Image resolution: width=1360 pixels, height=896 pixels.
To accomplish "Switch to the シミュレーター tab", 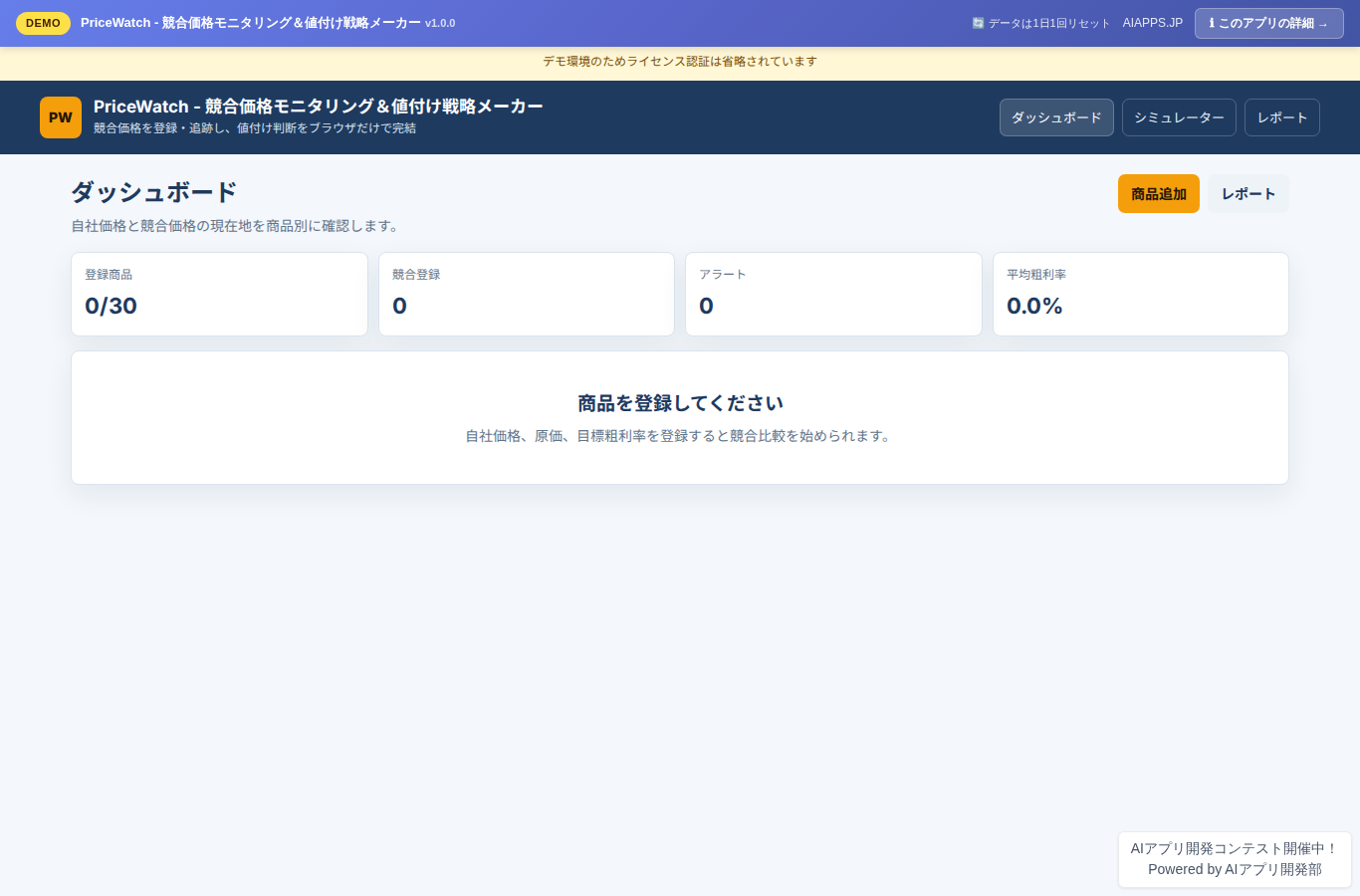I will 1179,117.
